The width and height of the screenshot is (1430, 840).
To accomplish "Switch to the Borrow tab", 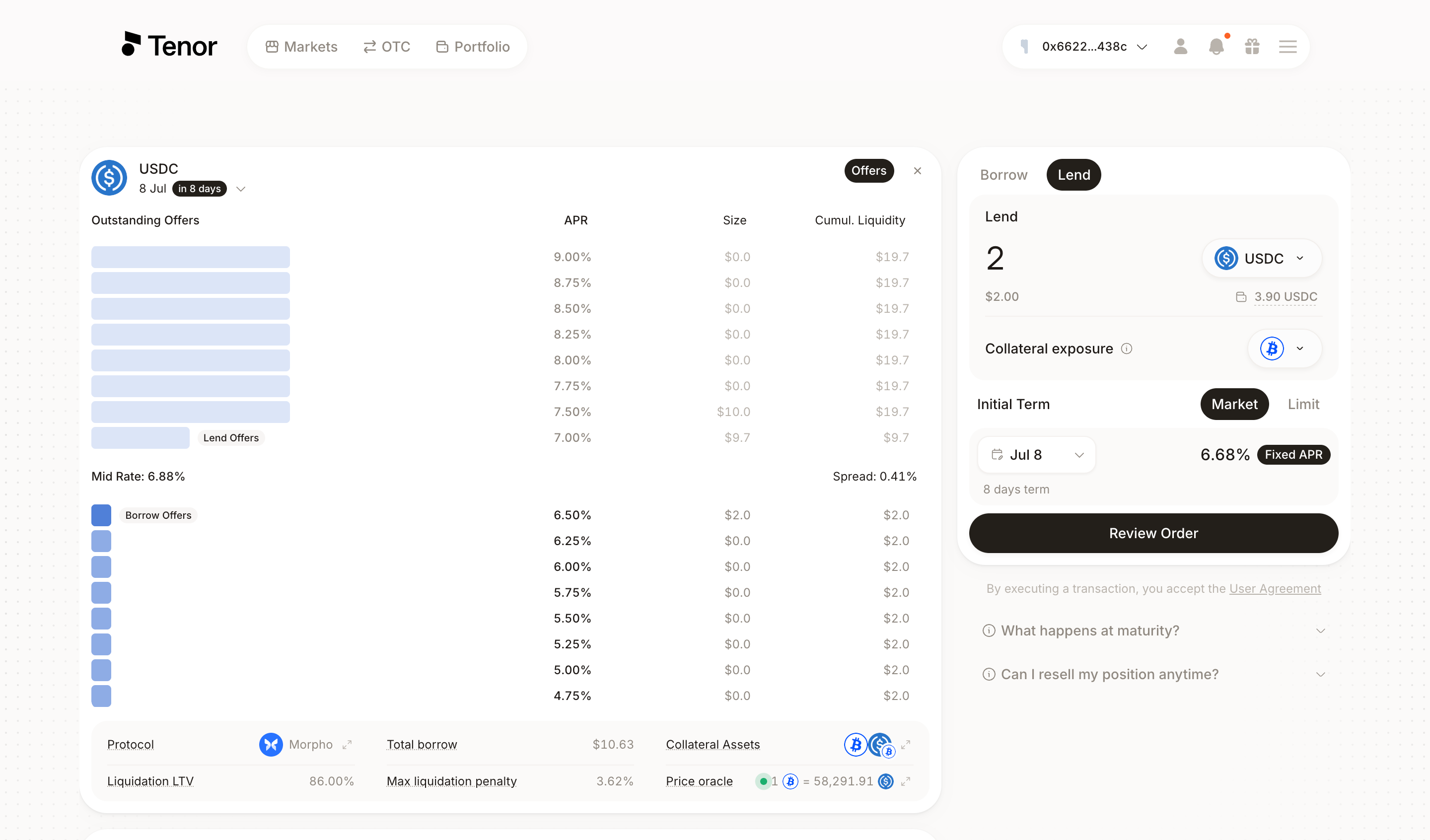I will (1004, 175).
